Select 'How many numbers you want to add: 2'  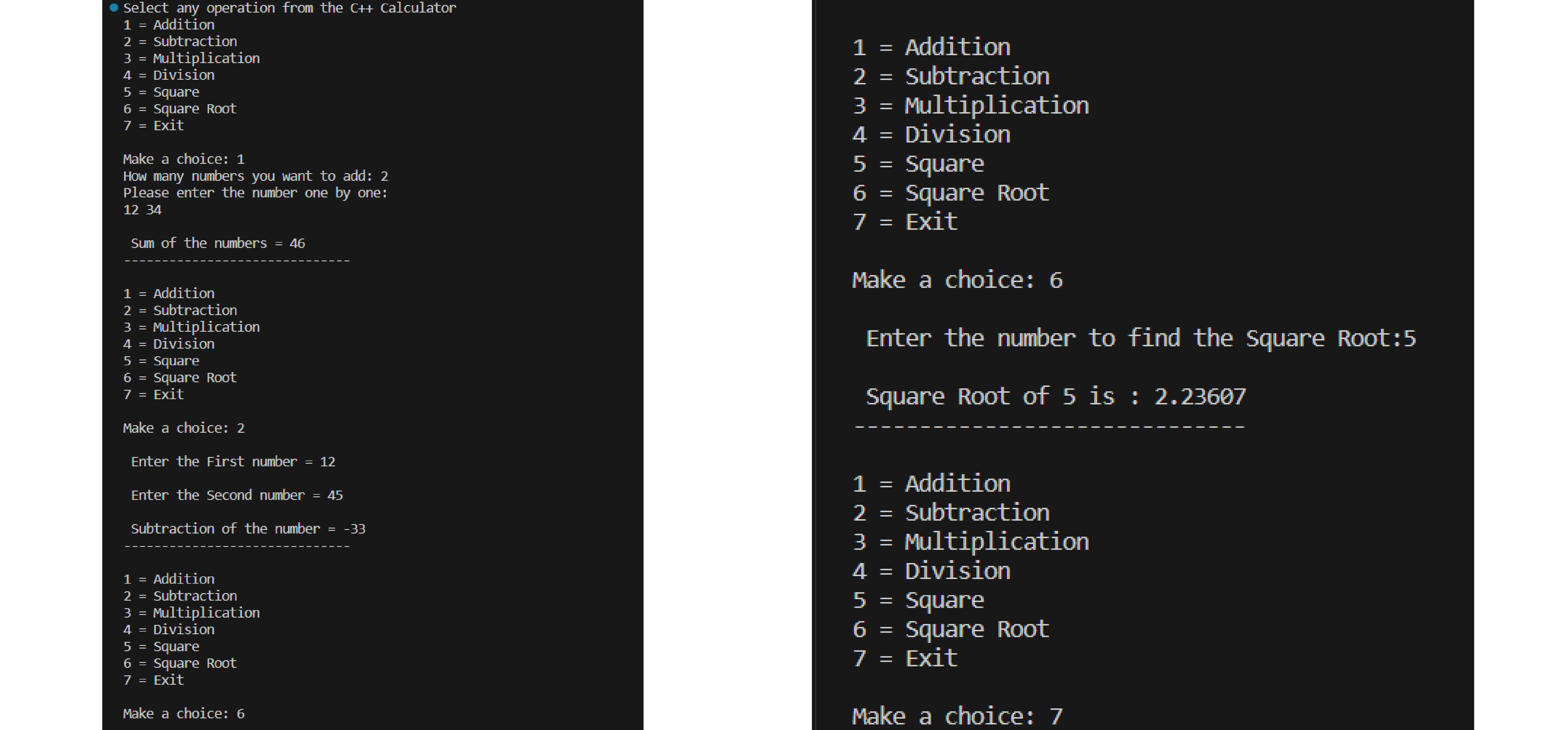pos(255,176)
